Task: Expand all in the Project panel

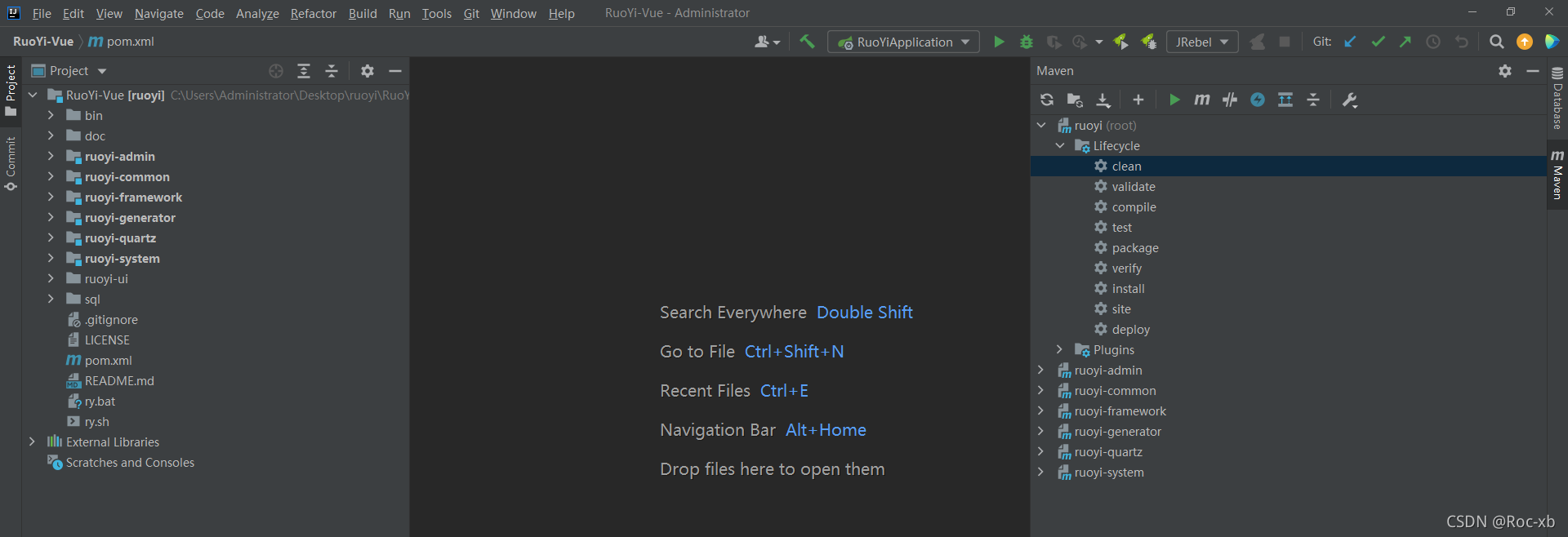Action: click(x=304, y=71)
